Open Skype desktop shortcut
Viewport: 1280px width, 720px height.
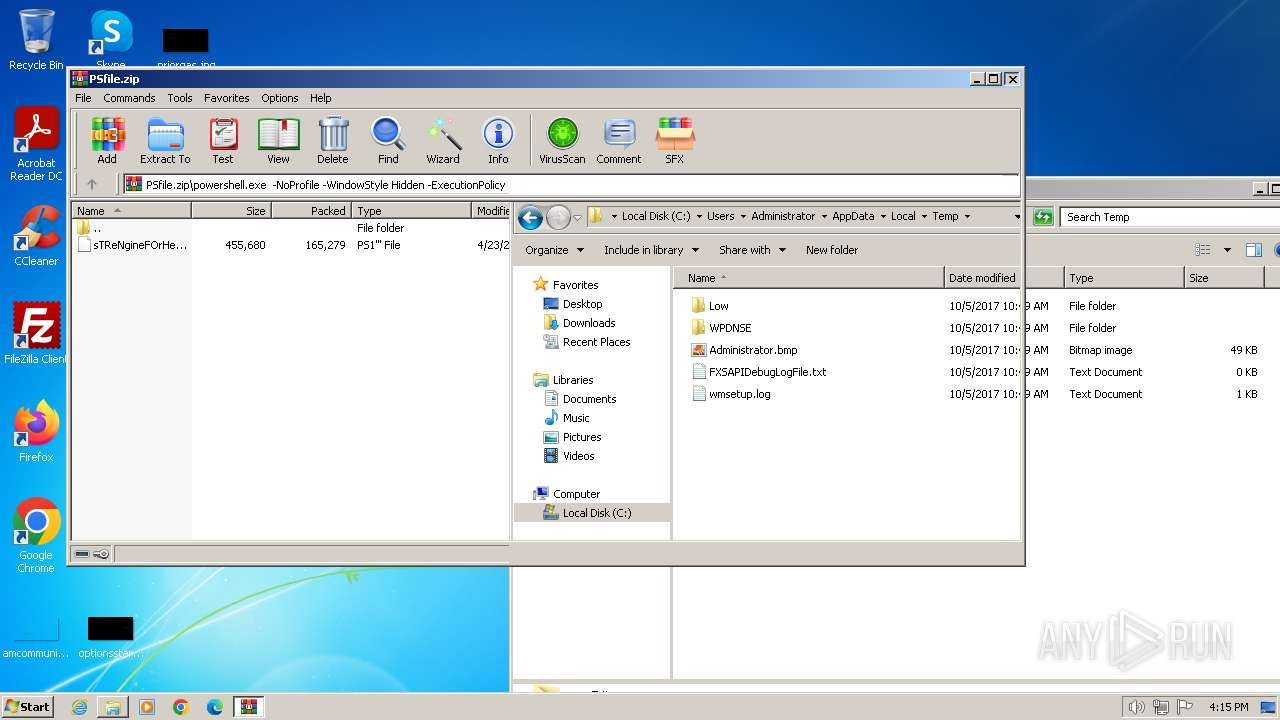pos(111,40)
